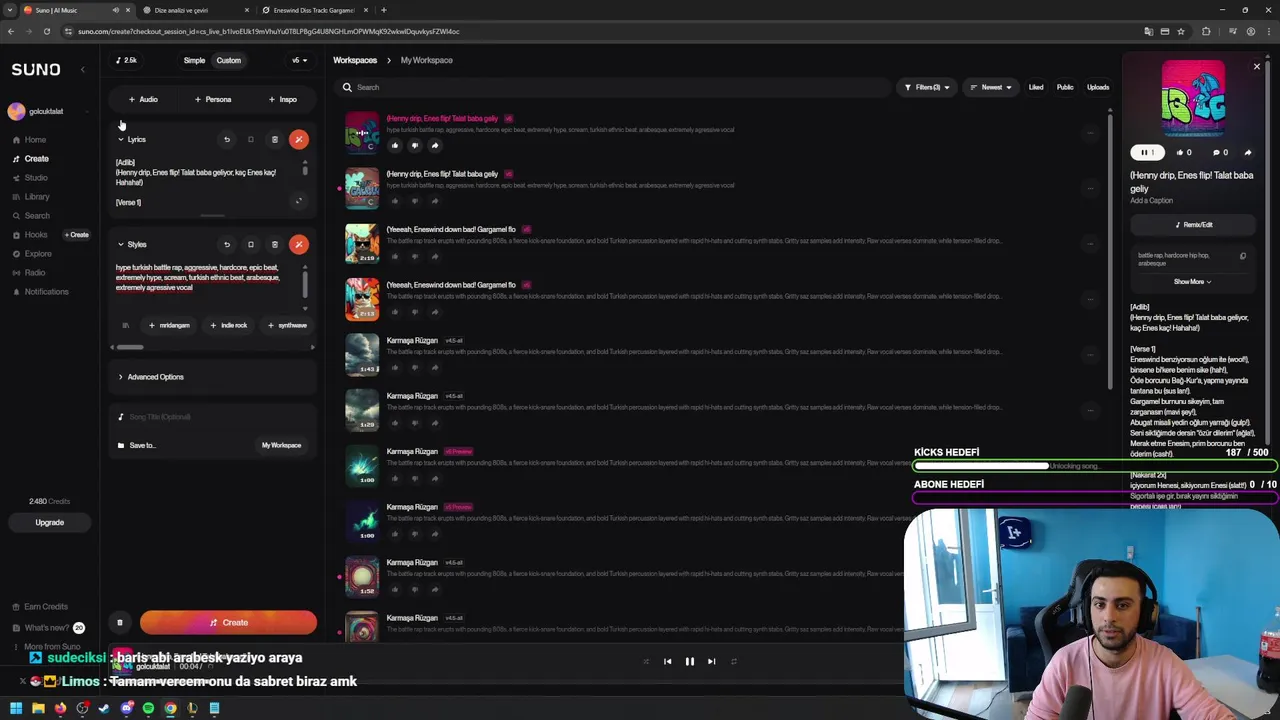The height and width of the screenshot is (720, 1280).
Task: Open Library in the sidebar
Action: click(x=36, y=197)
